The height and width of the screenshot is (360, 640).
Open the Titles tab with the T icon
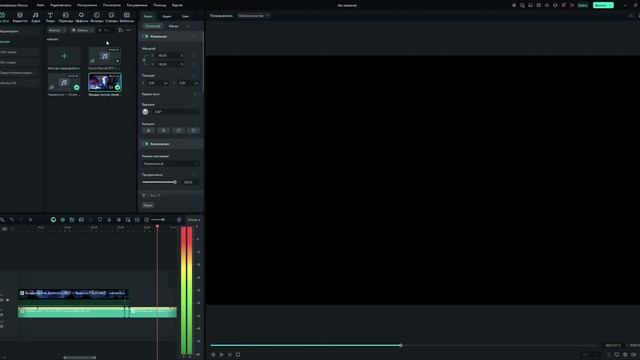click(x=50, y=17)
